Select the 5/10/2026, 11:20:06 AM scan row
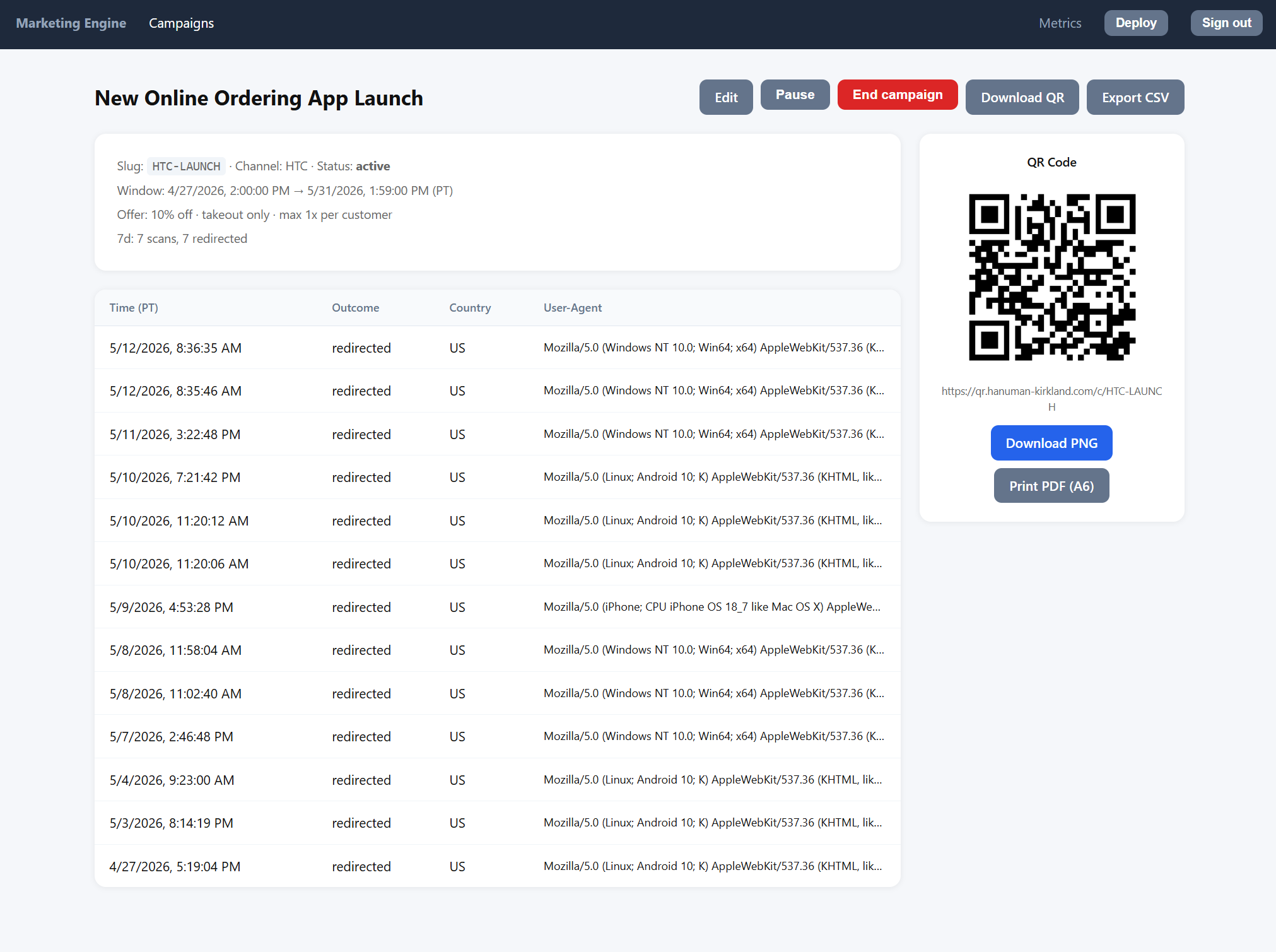Screen dimensions: 1276x952 point(497,563)
